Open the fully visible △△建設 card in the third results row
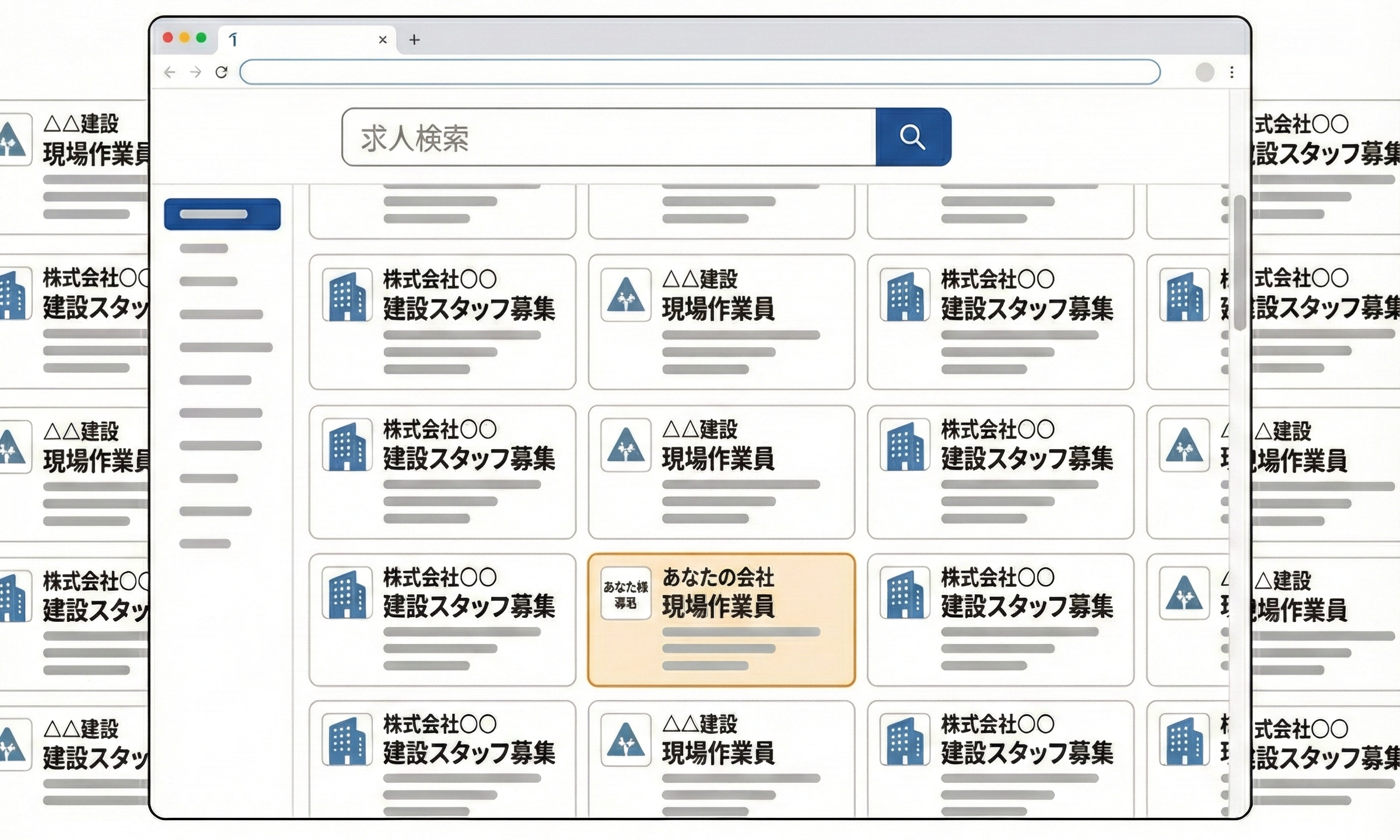Image resolution: width=1400 pixels, height=840 pixels. coord(721,471)
